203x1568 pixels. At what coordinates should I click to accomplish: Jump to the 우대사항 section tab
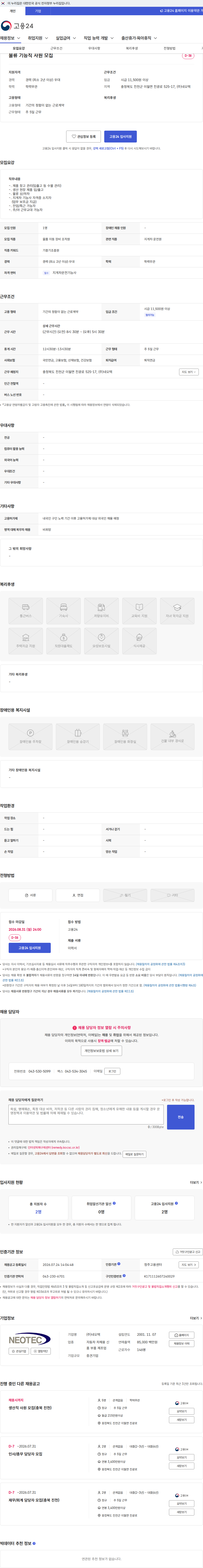tap(94, 48)
